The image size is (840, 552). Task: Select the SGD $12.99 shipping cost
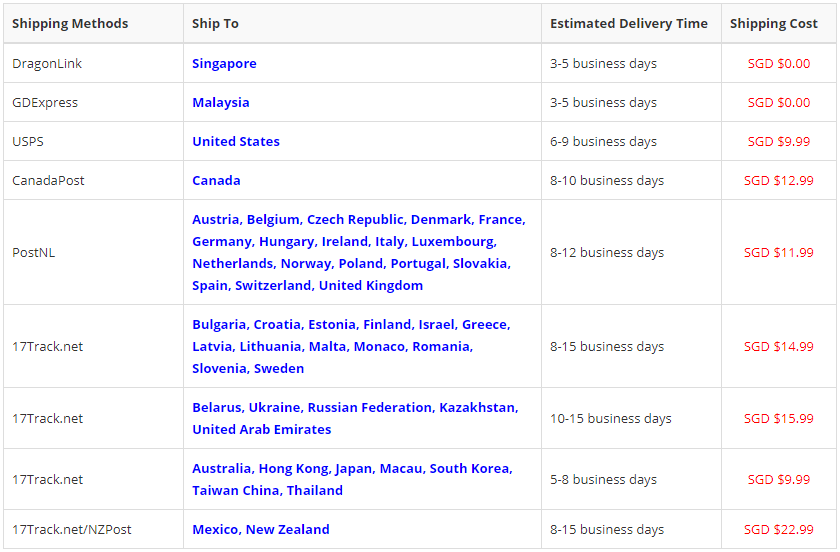pyautogui.click(x=778, y=180)
